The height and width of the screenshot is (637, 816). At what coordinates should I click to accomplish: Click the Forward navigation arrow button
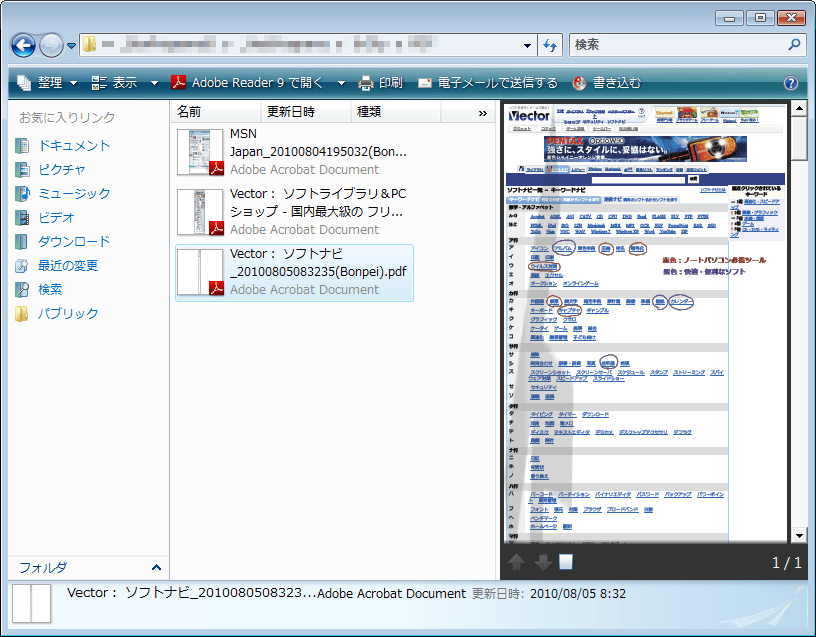[x=51, y=45]
